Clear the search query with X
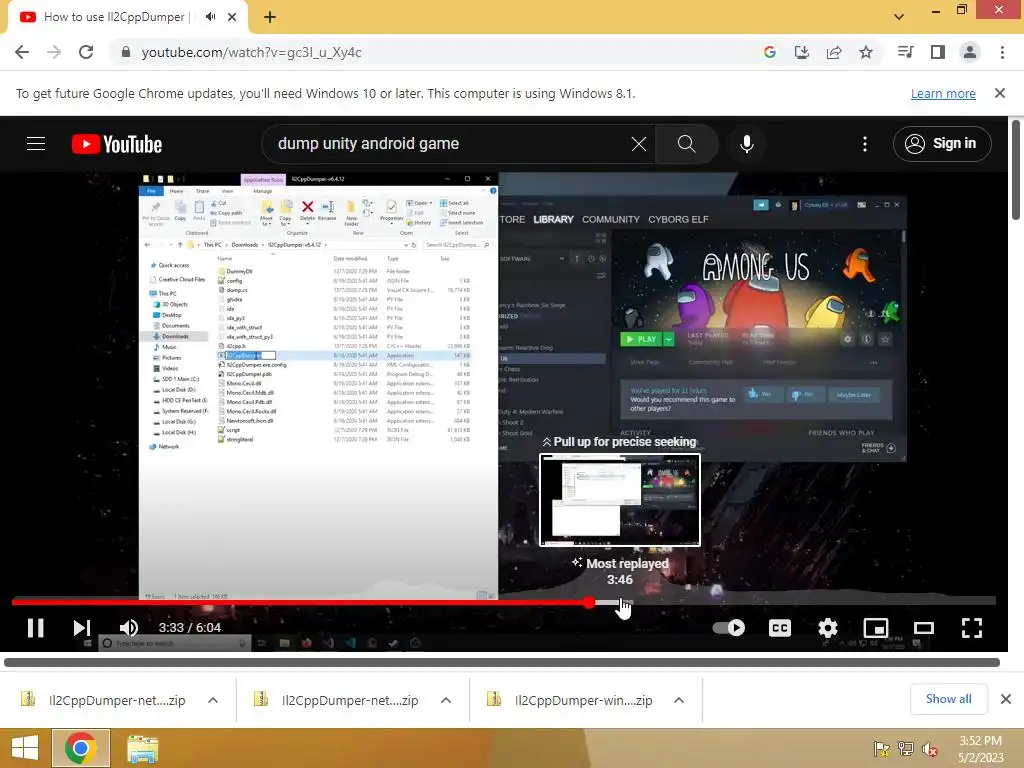The width and height of the screenshot is (1024, 768). 639,144
